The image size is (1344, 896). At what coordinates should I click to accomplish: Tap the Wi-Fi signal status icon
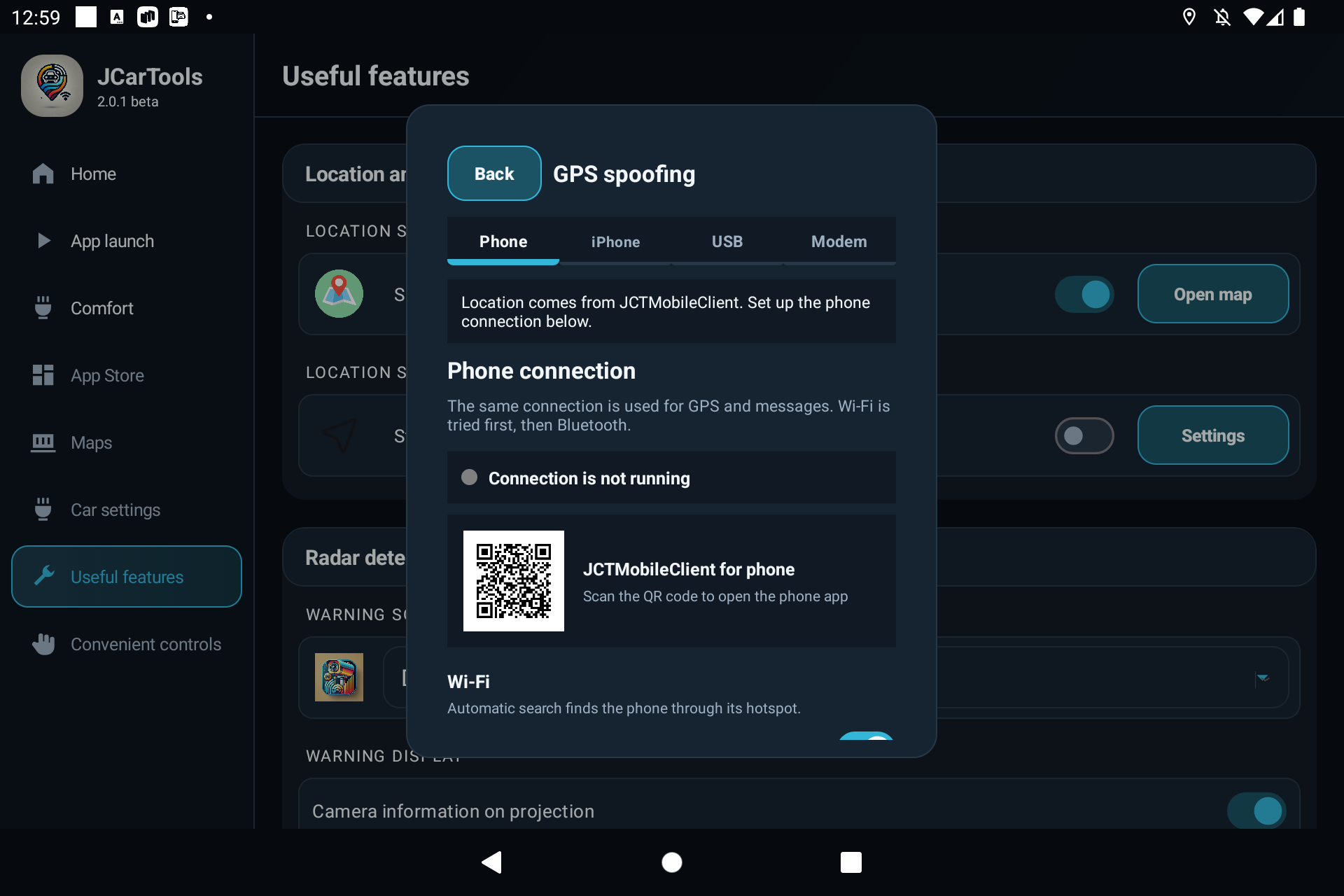(1253, 17)
